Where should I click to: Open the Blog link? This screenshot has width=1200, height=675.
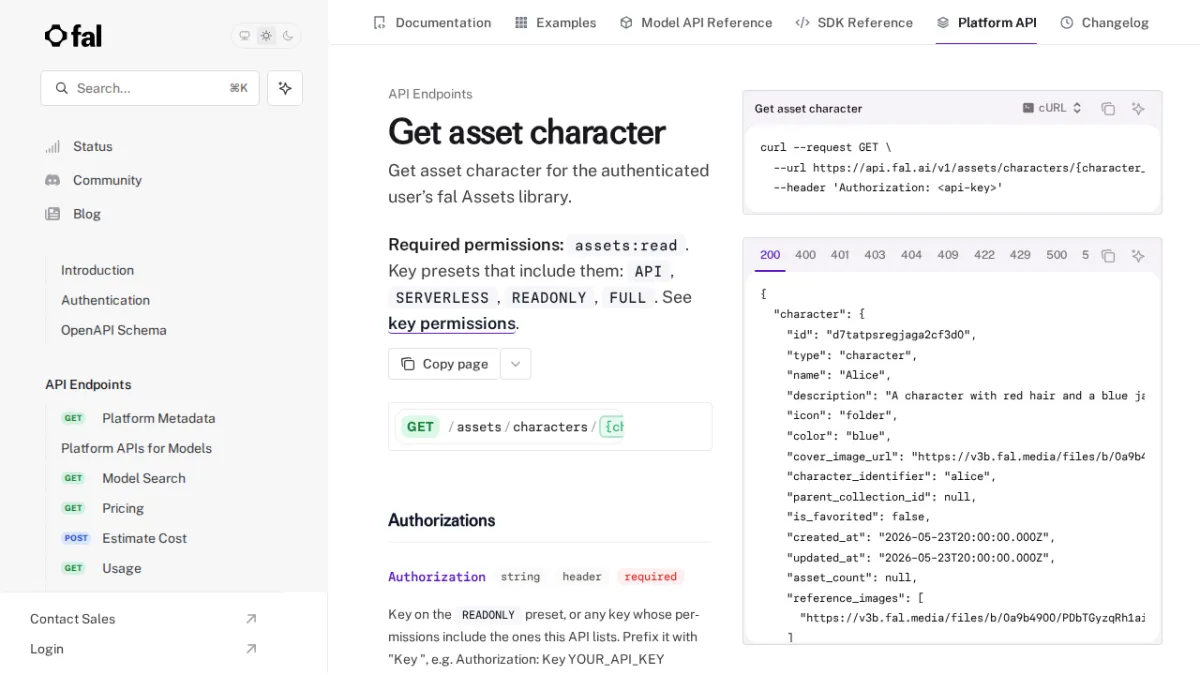(87, 214)
